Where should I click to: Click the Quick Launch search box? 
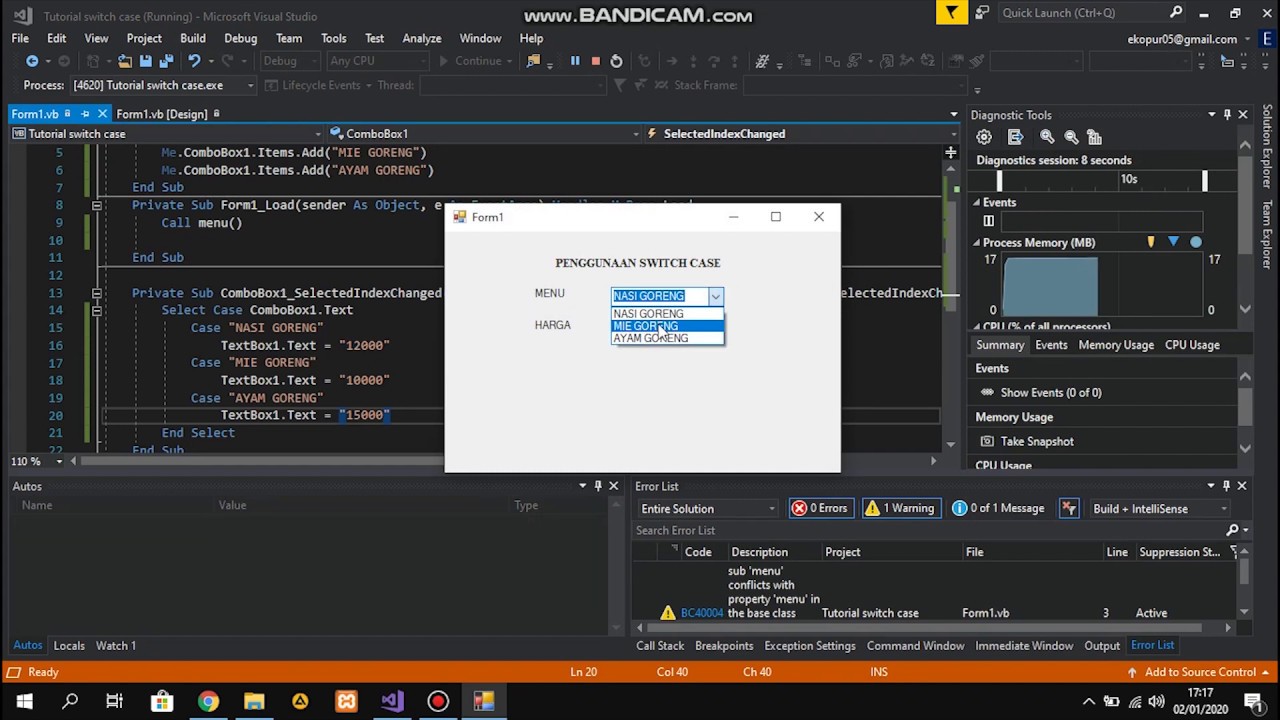point(1092,13)
